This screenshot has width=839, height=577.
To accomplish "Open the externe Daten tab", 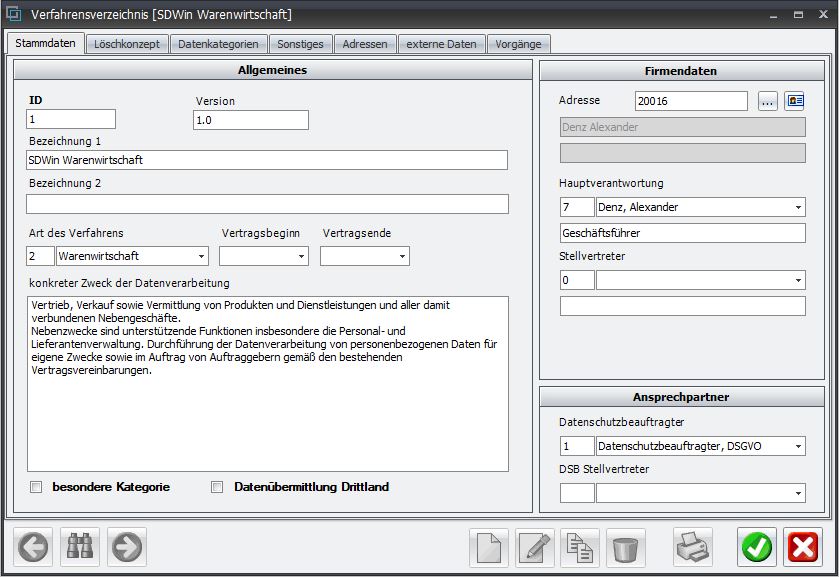I will tap(441, 44).
